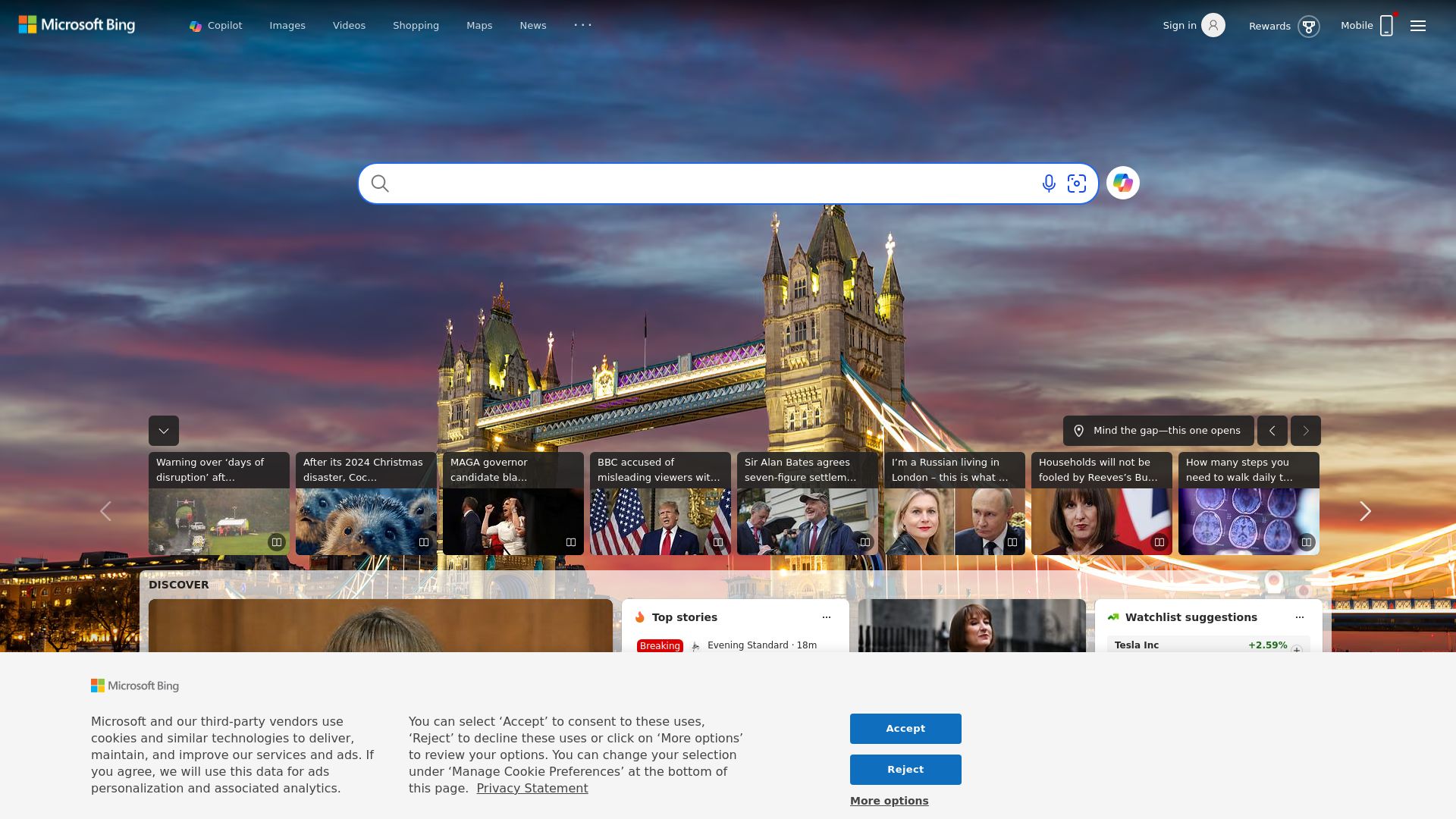Open the Mobile phone icon
1456x819 pixels.
[1387, 25]
